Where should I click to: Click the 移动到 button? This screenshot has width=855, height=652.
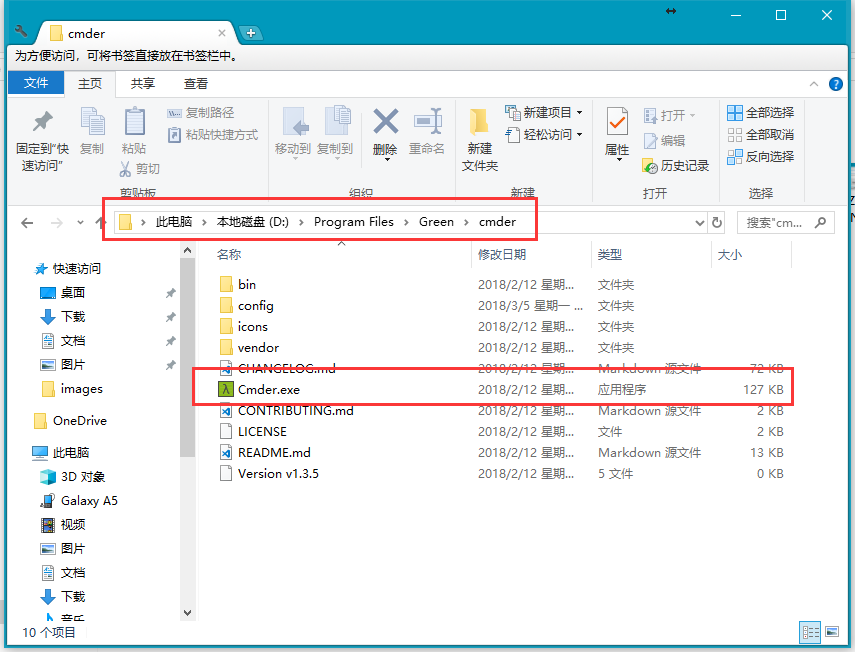coord(293,131)
